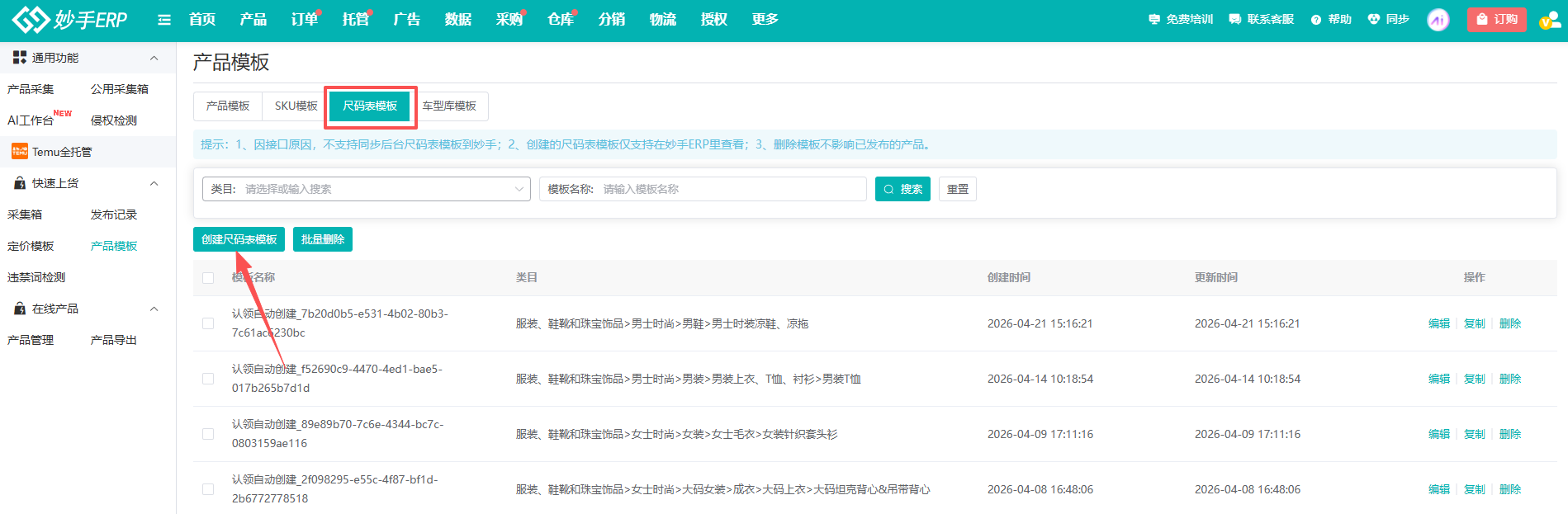This screenshot has height=514, width=1568.
Task: Click 复制 for template f52690c9
Action: [x=1475, y=379]
